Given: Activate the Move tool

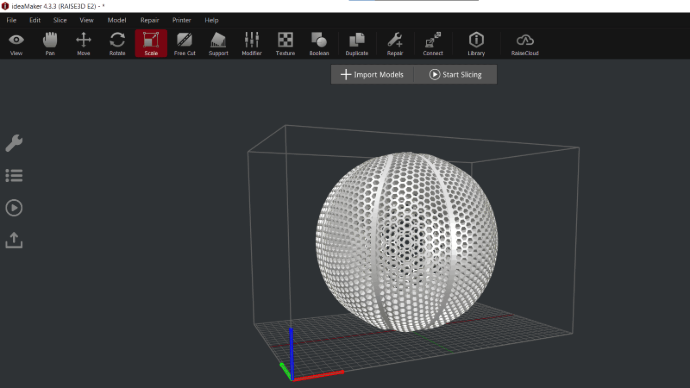Looking at the screenshot, I should [84, 44].
